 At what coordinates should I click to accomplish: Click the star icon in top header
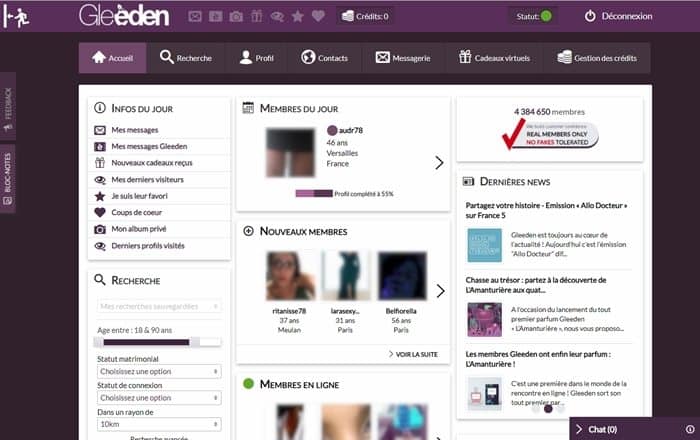pyautogui.click(x=297, y=17)
